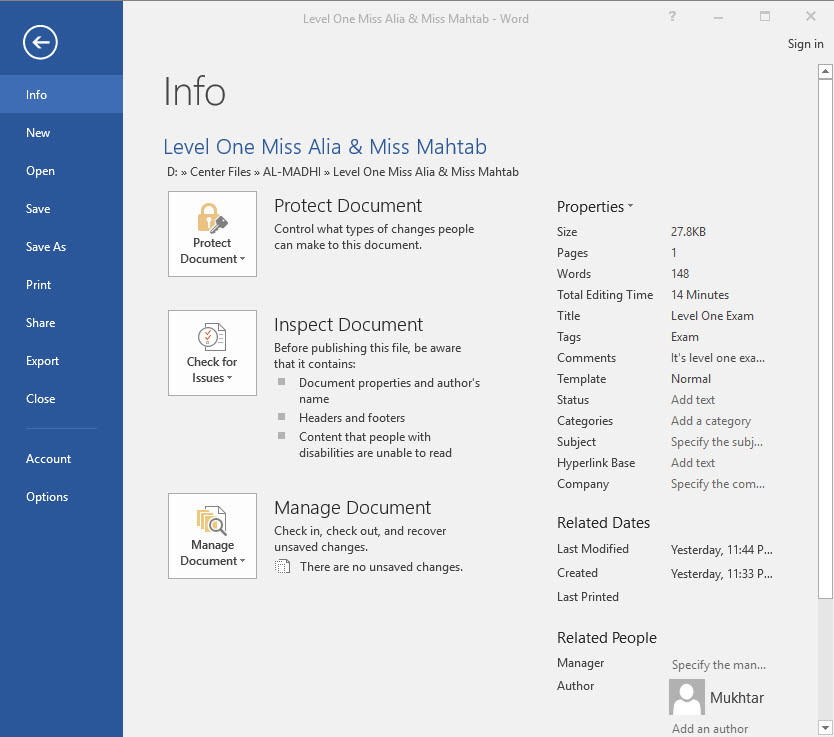Open the Manage Document dropdown
Screen dimensions: 834x737
212,536
